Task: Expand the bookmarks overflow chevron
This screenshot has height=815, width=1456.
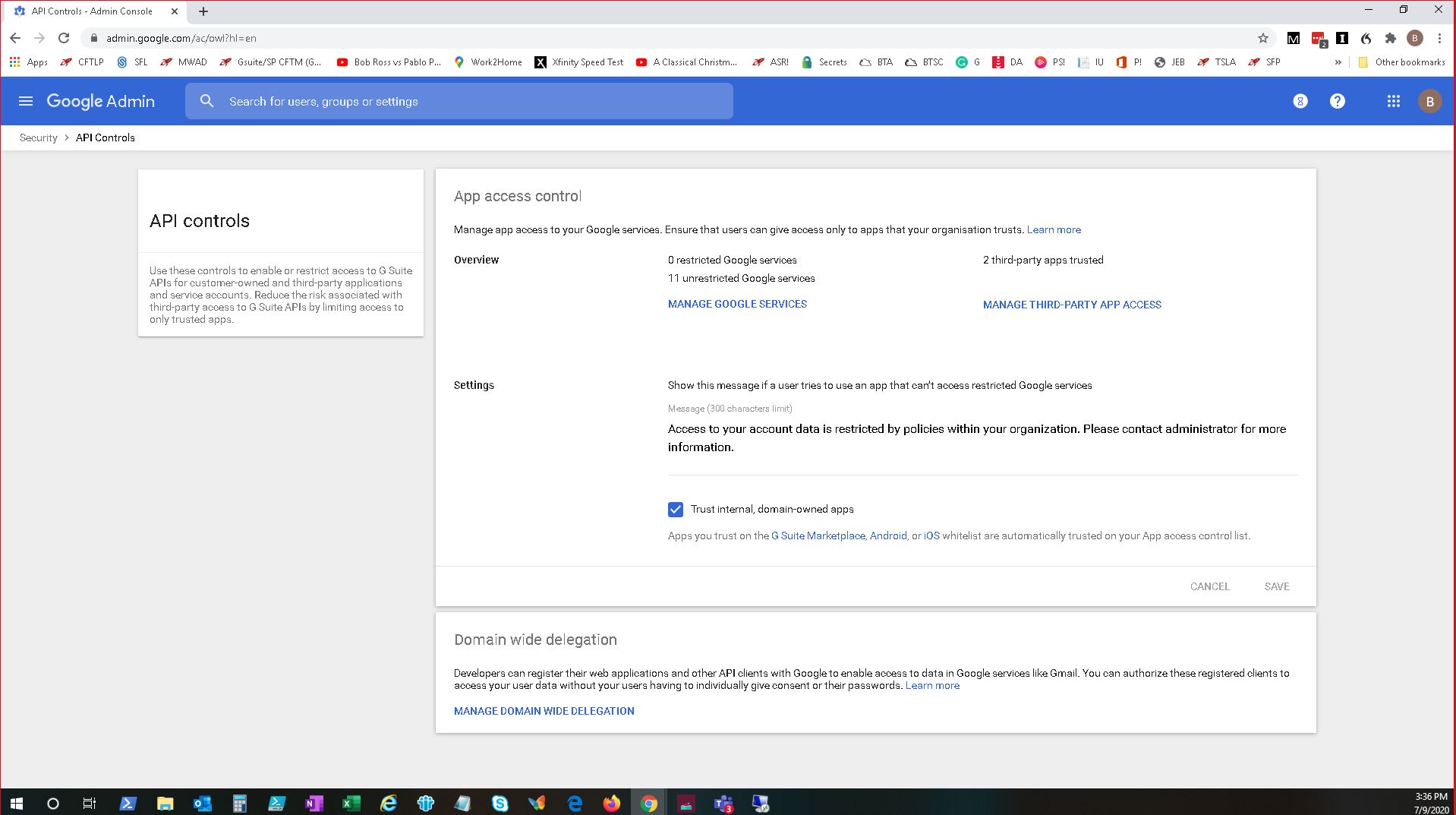Action: click(1337, 62)
